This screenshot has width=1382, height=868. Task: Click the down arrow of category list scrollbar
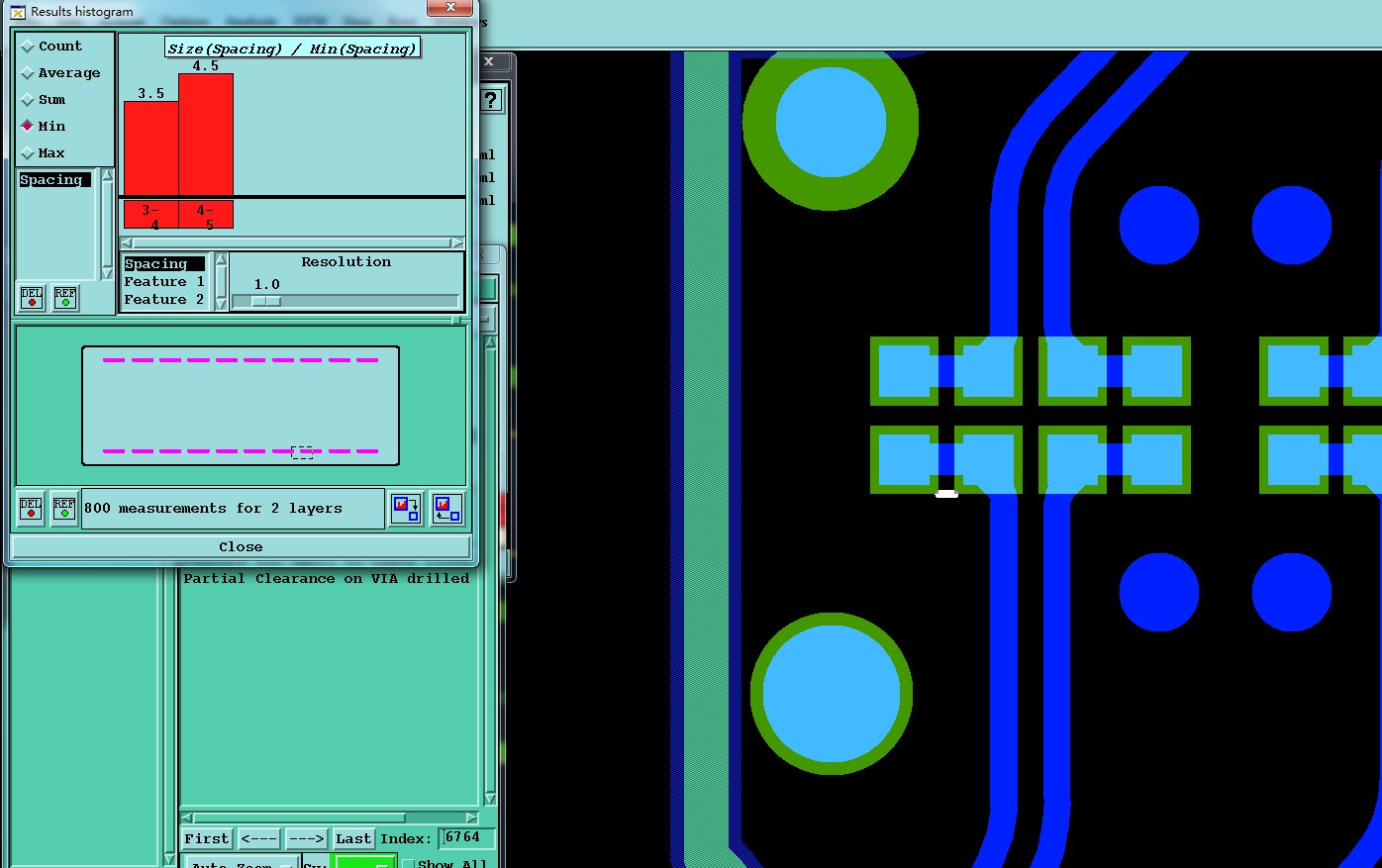(x=107, y=274)
